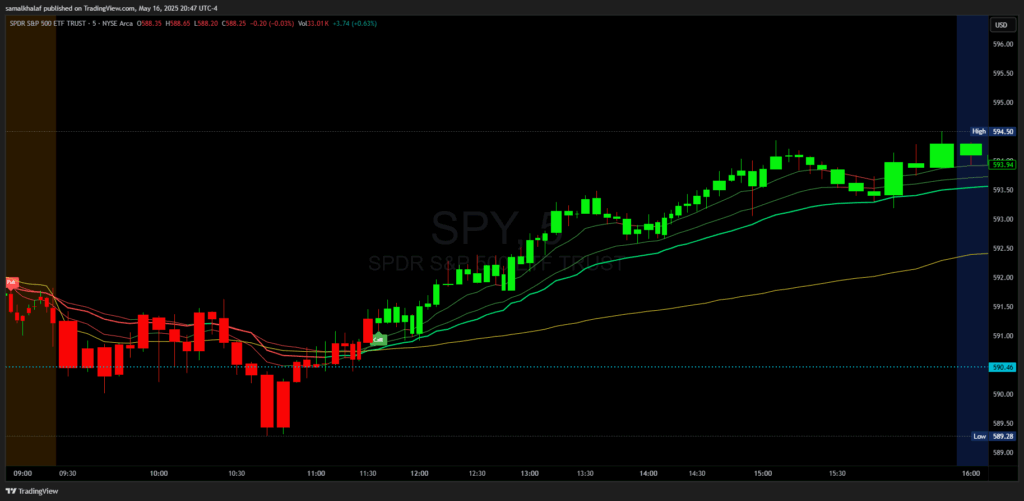
Task: Click the 592.00 price axis label
Action: (x=1002, y=278)
